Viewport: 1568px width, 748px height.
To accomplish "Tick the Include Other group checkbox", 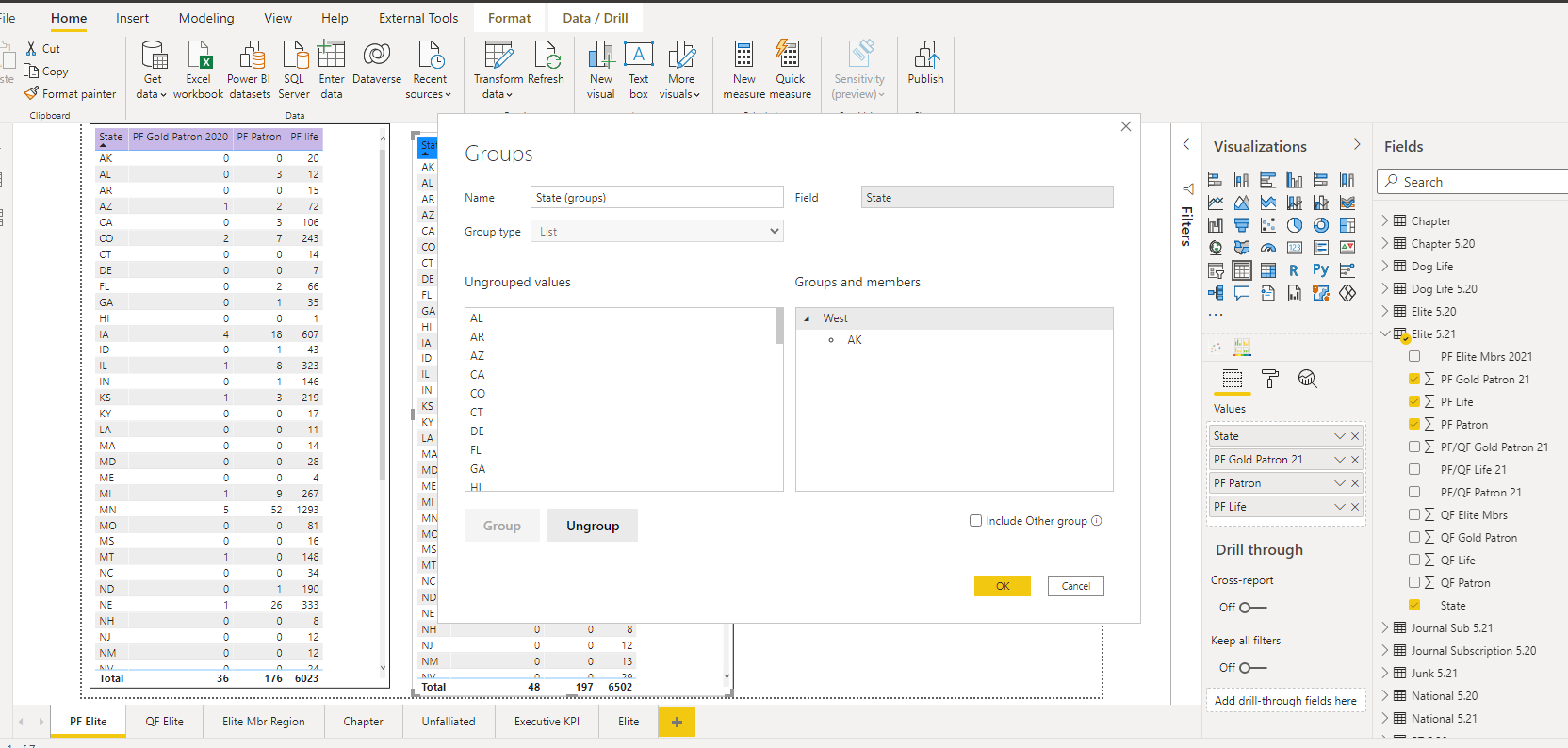I will (975, 520).
